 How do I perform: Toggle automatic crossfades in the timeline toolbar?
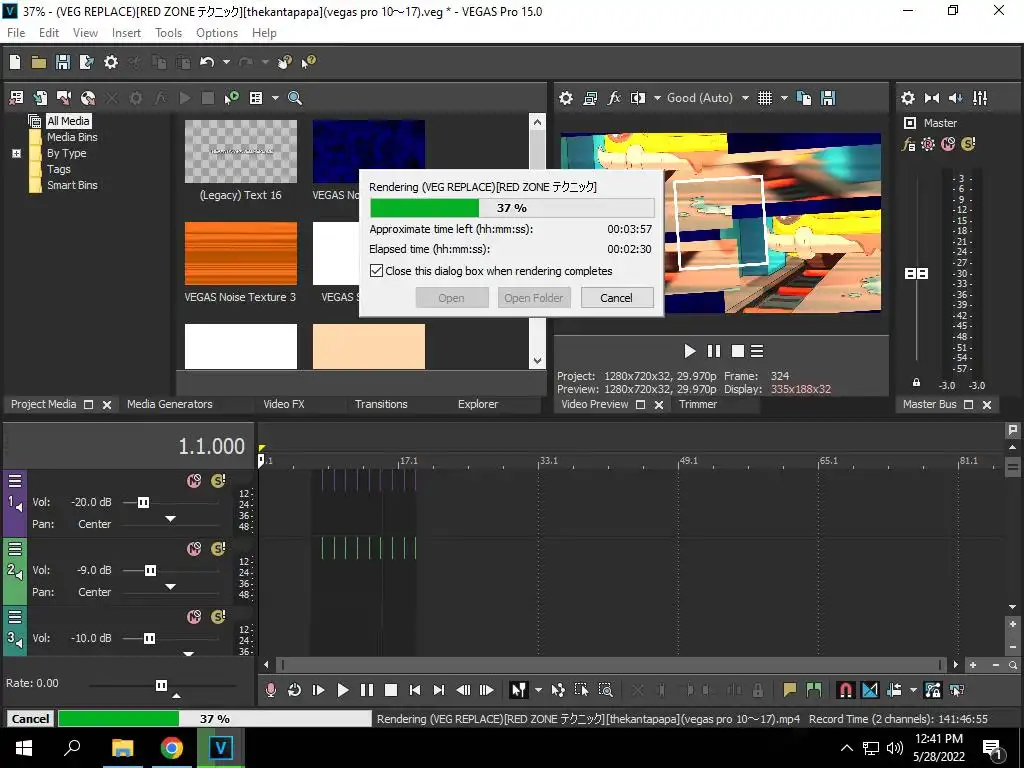(x=870, y=690)
